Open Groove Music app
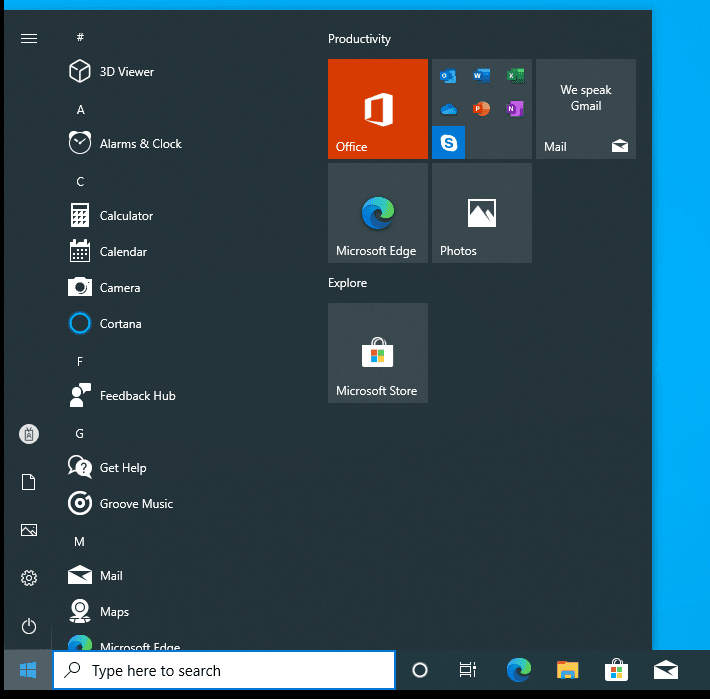Screen dimensions: 710x699 click(x=135, y=504)
